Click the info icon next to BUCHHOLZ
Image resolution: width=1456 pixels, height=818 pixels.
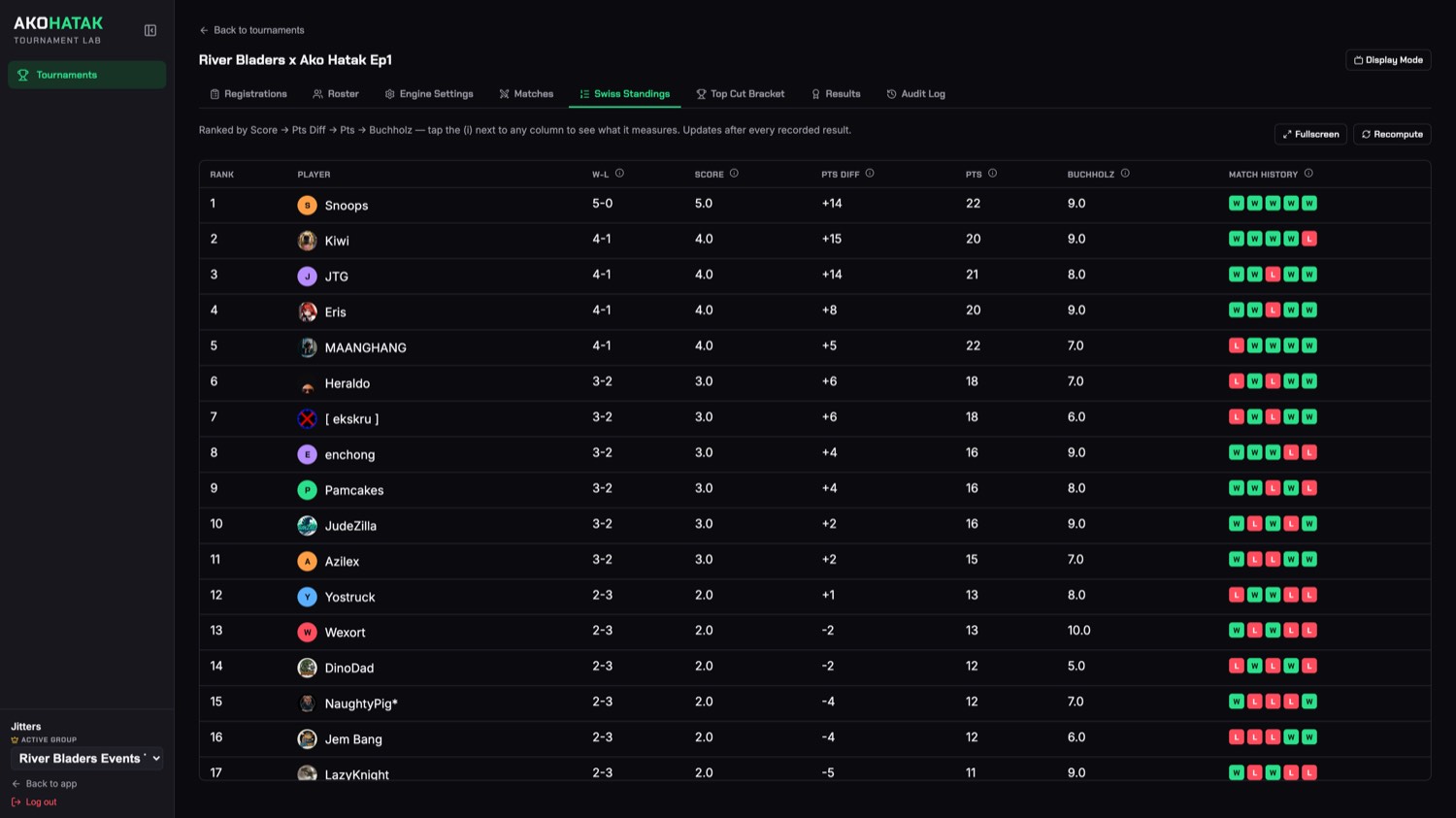pyautogui.click(x=1125, y=174)
